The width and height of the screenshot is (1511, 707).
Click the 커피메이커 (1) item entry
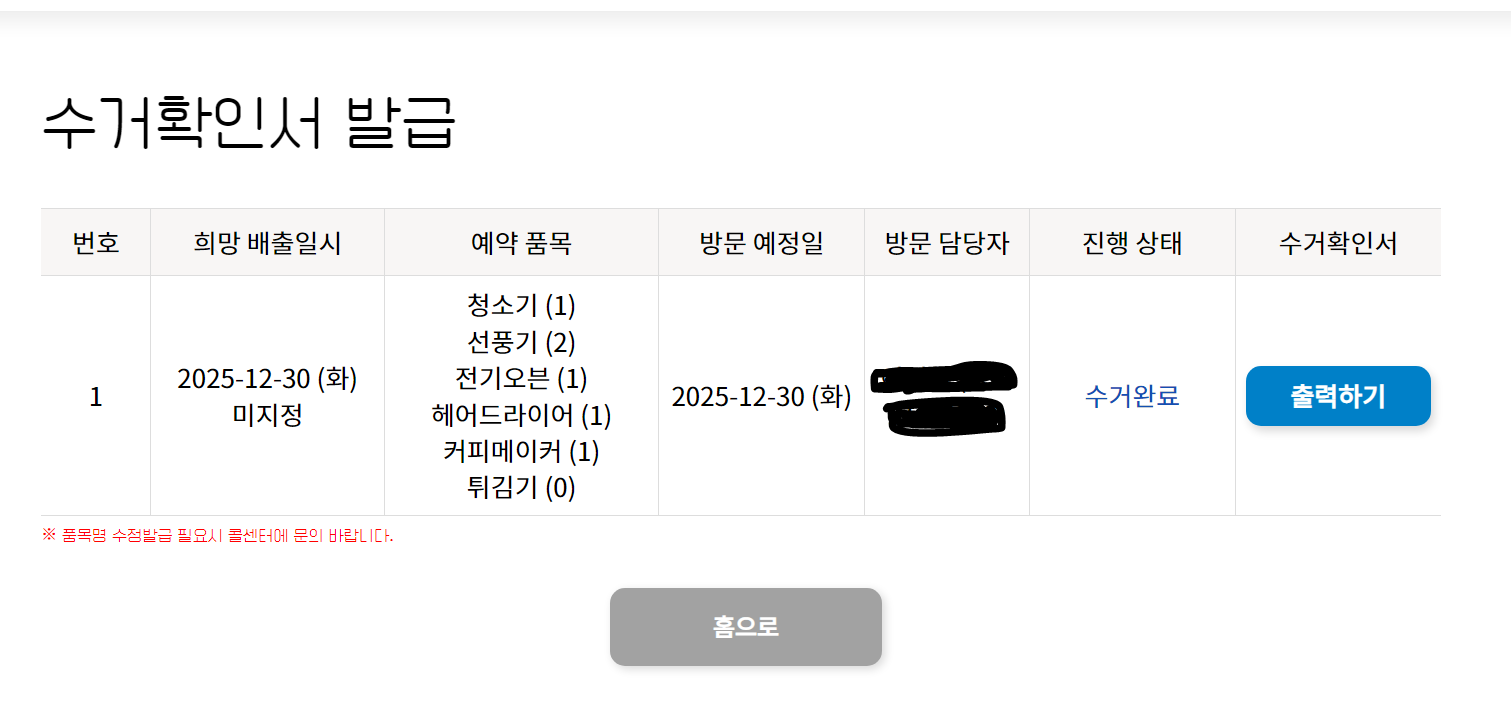point(521,451)
